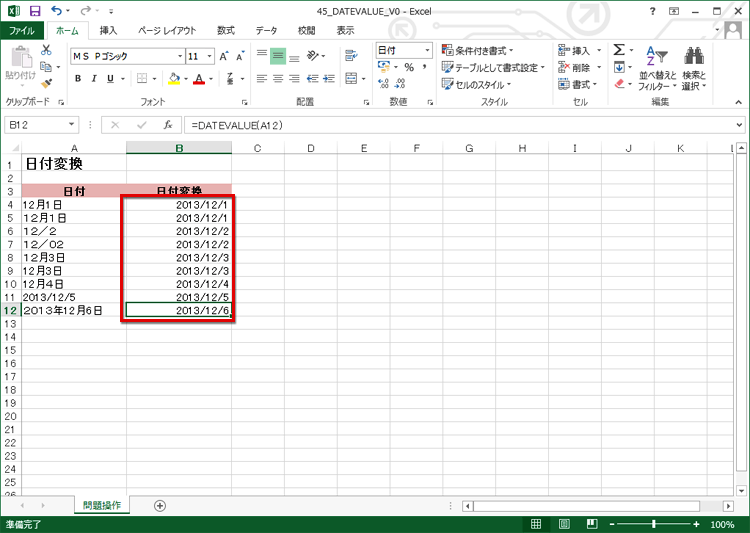Open セルのスタイル cell styles

[476, 84]
